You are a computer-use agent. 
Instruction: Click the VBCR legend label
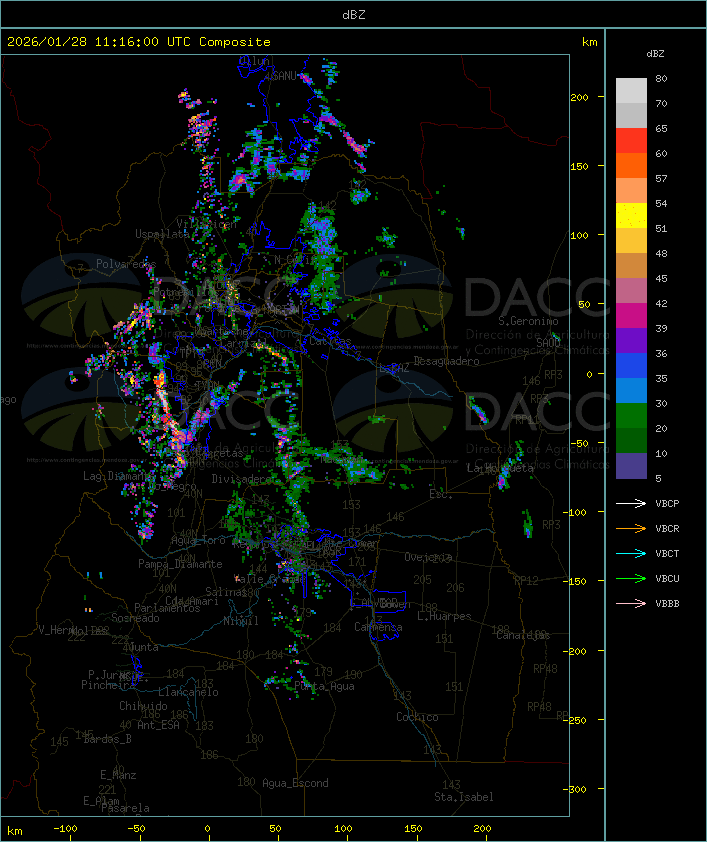(667, 529)
